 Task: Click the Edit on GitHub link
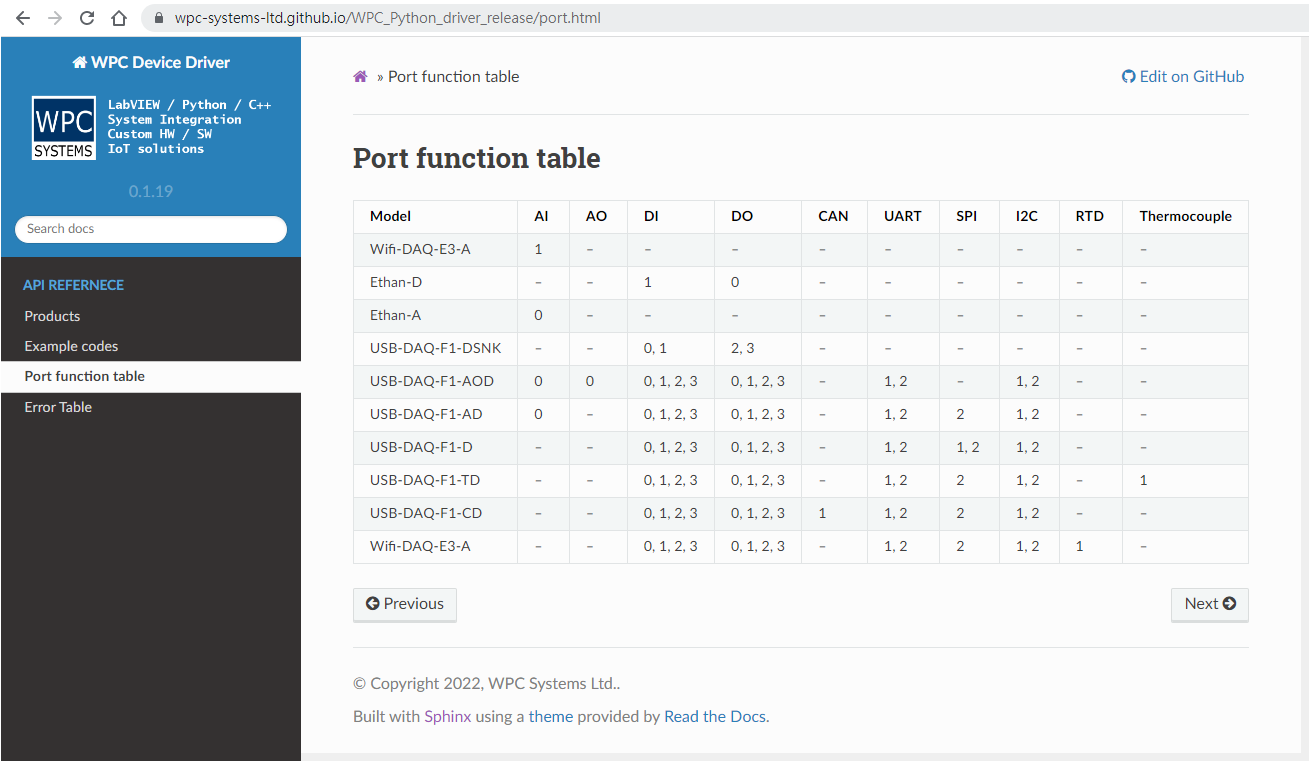coord(1183,77)
